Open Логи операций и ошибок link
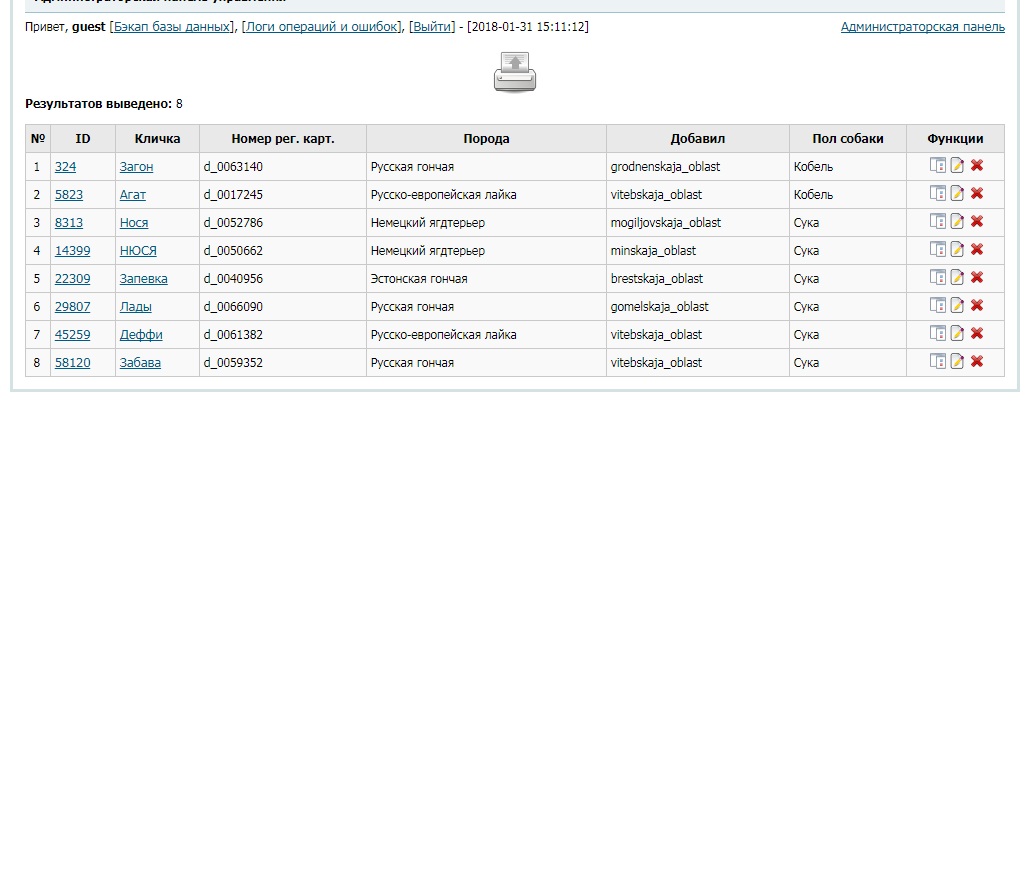1029x889 pixels. point(322,27)
